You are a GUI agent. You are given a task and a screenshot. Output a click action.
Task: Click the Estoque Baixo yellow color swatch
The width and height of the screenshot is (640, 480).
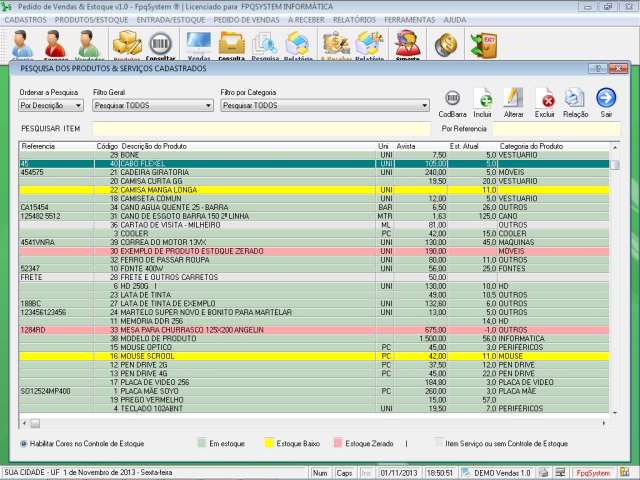269,443
